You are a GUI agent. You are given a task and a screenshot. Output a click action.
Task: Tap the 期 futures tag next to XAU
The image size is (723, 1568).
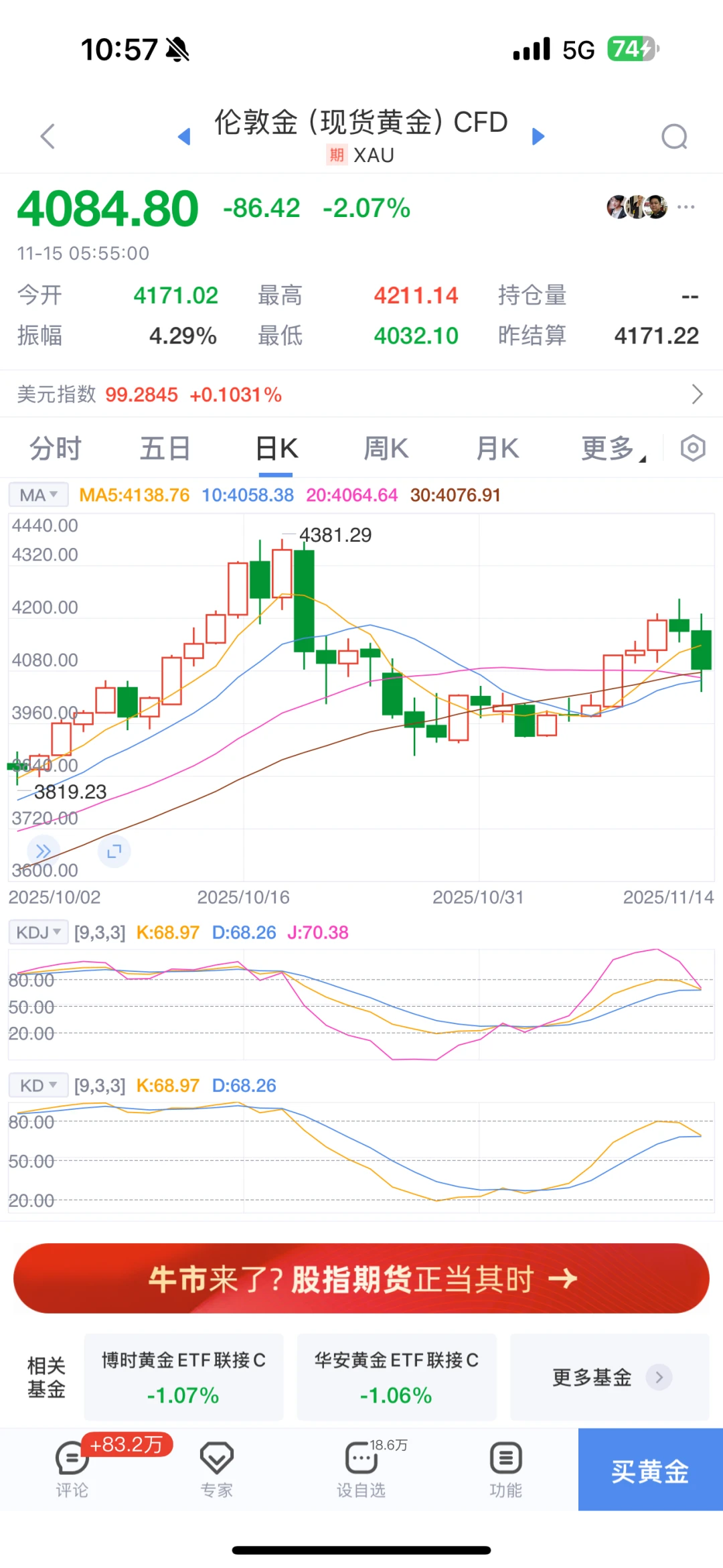click(x=336, y=155)
